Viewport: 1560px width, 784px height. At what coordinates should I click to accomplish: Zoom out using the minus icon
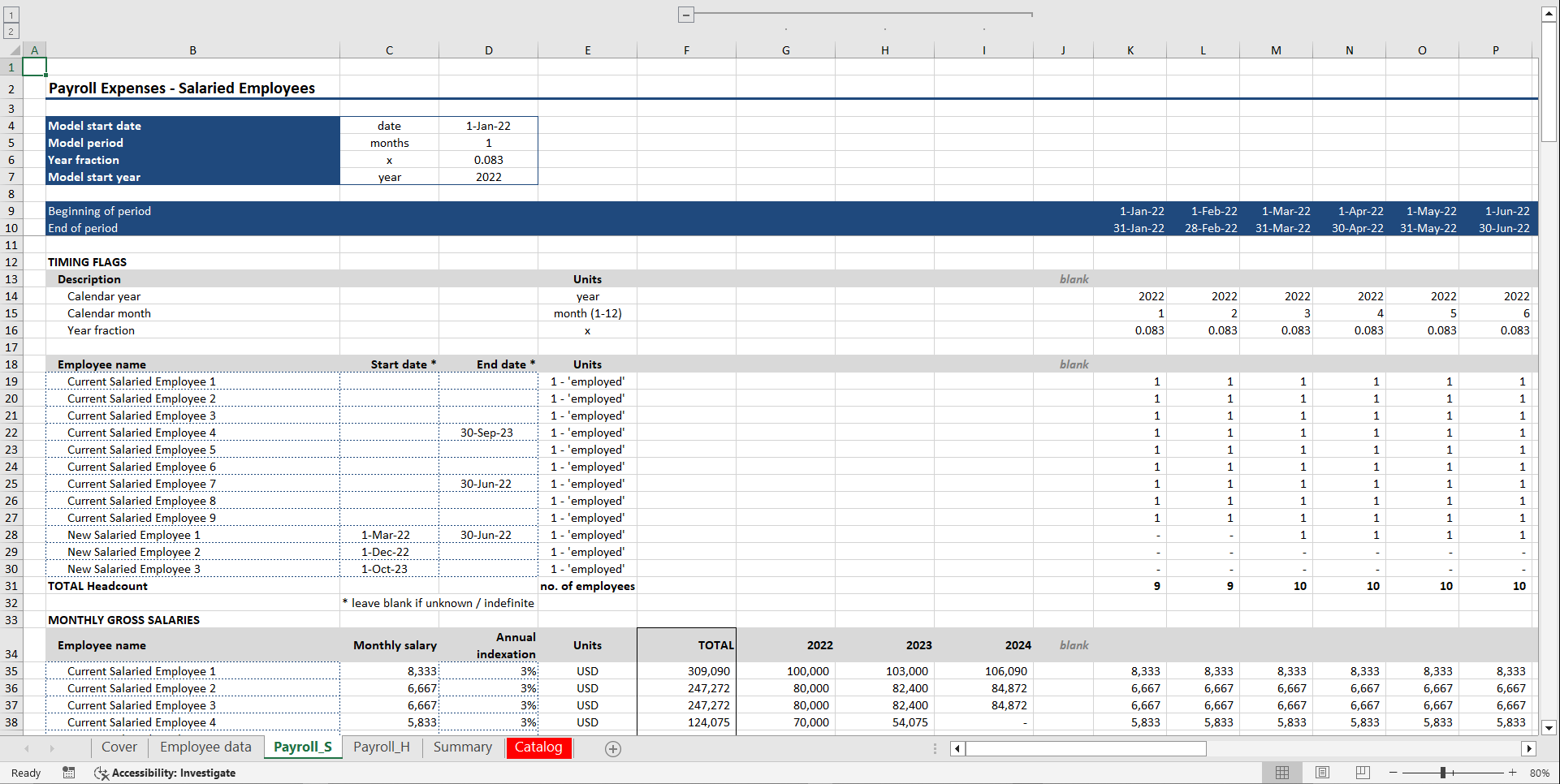[1392, 773]
